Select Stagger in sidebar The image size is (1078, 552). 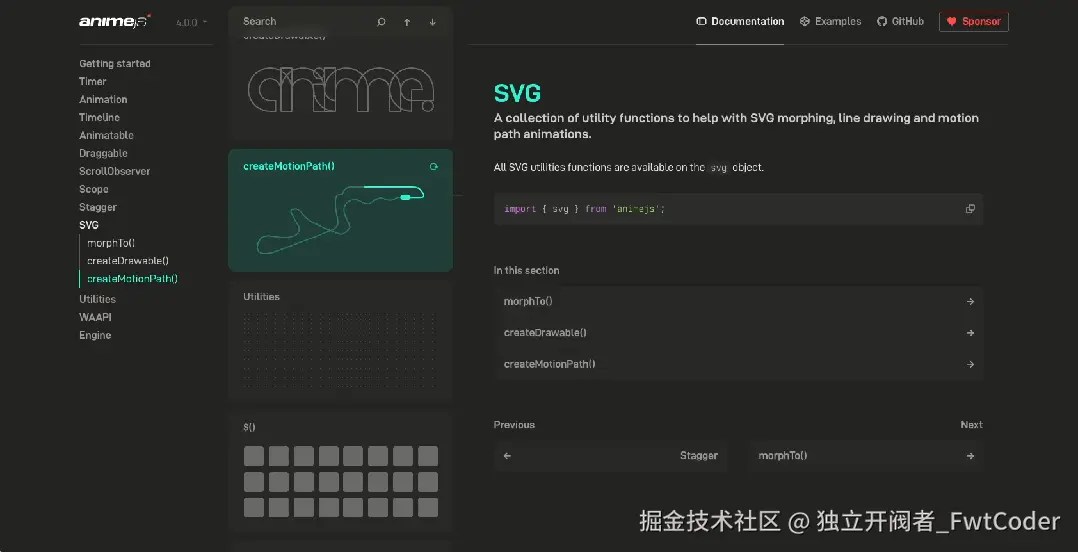98,207
